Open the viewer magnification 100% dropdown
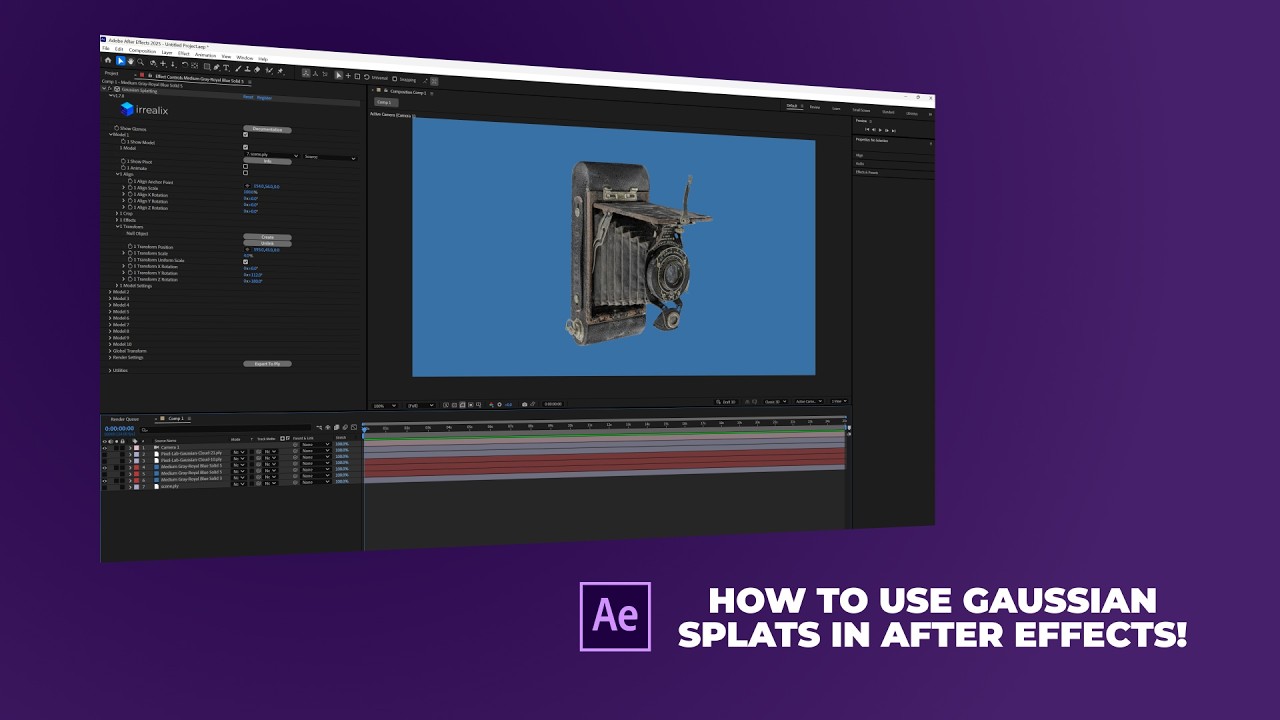1280x720 pixels. coord(384,405)
